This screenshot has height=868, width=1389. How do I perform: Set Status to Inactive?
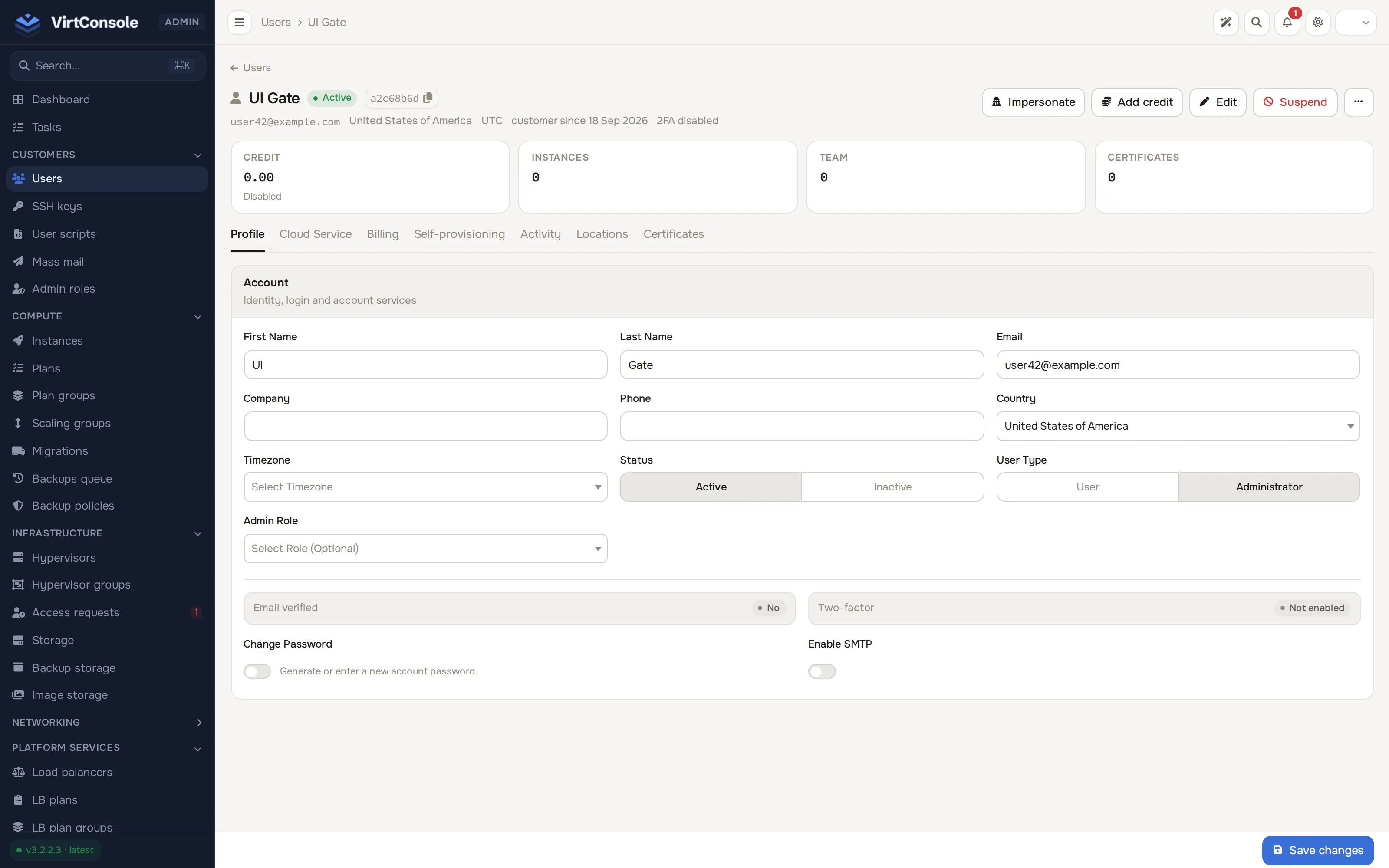(x=892, y=487)
